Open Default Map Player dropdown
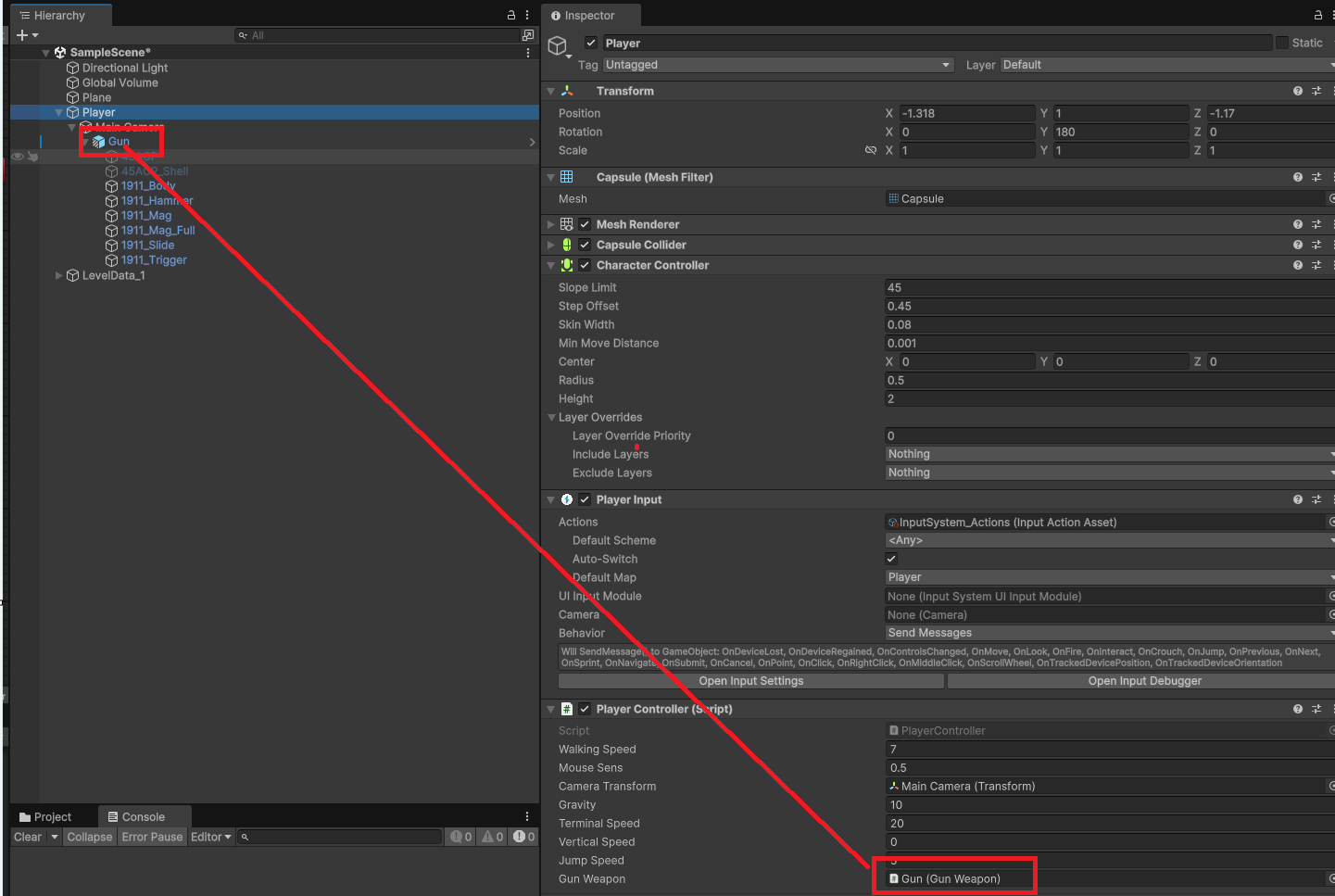This screenshot has height=896, width=1335. [1110, 577]
